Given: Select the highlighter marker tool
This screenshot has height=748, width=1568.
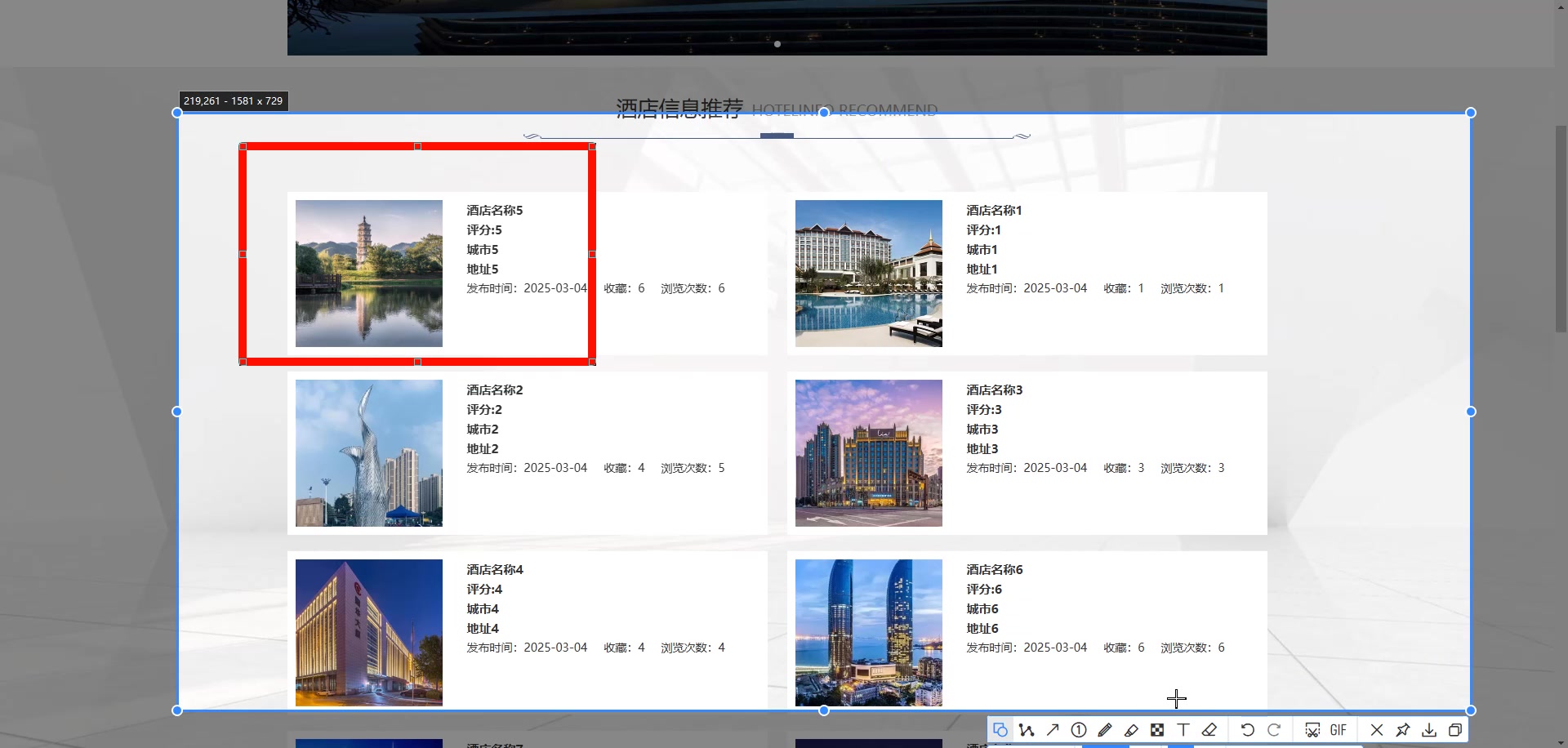Looking at the screenshot, I should point(1131,730).
